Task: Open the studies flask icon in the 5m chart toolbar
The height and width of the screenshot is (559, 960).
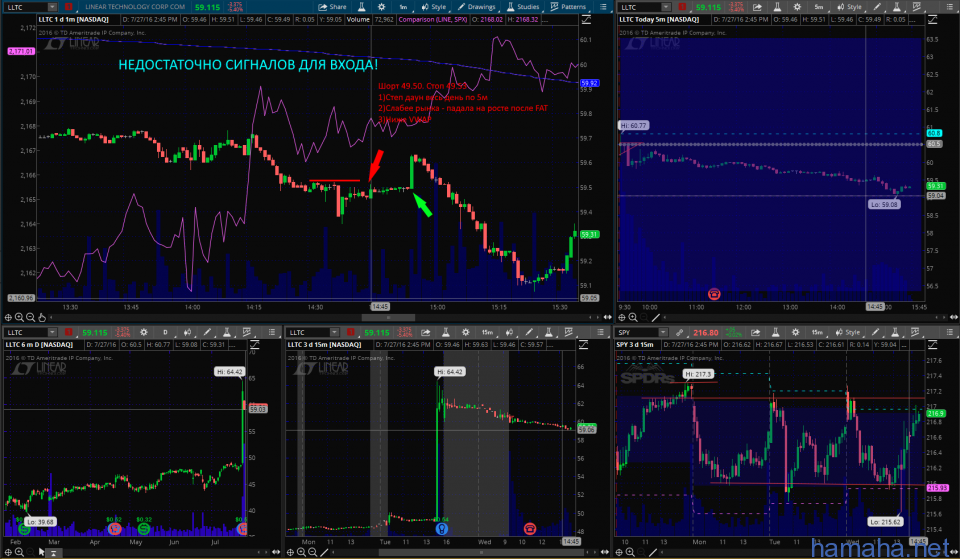Action: tap(897, 7)
